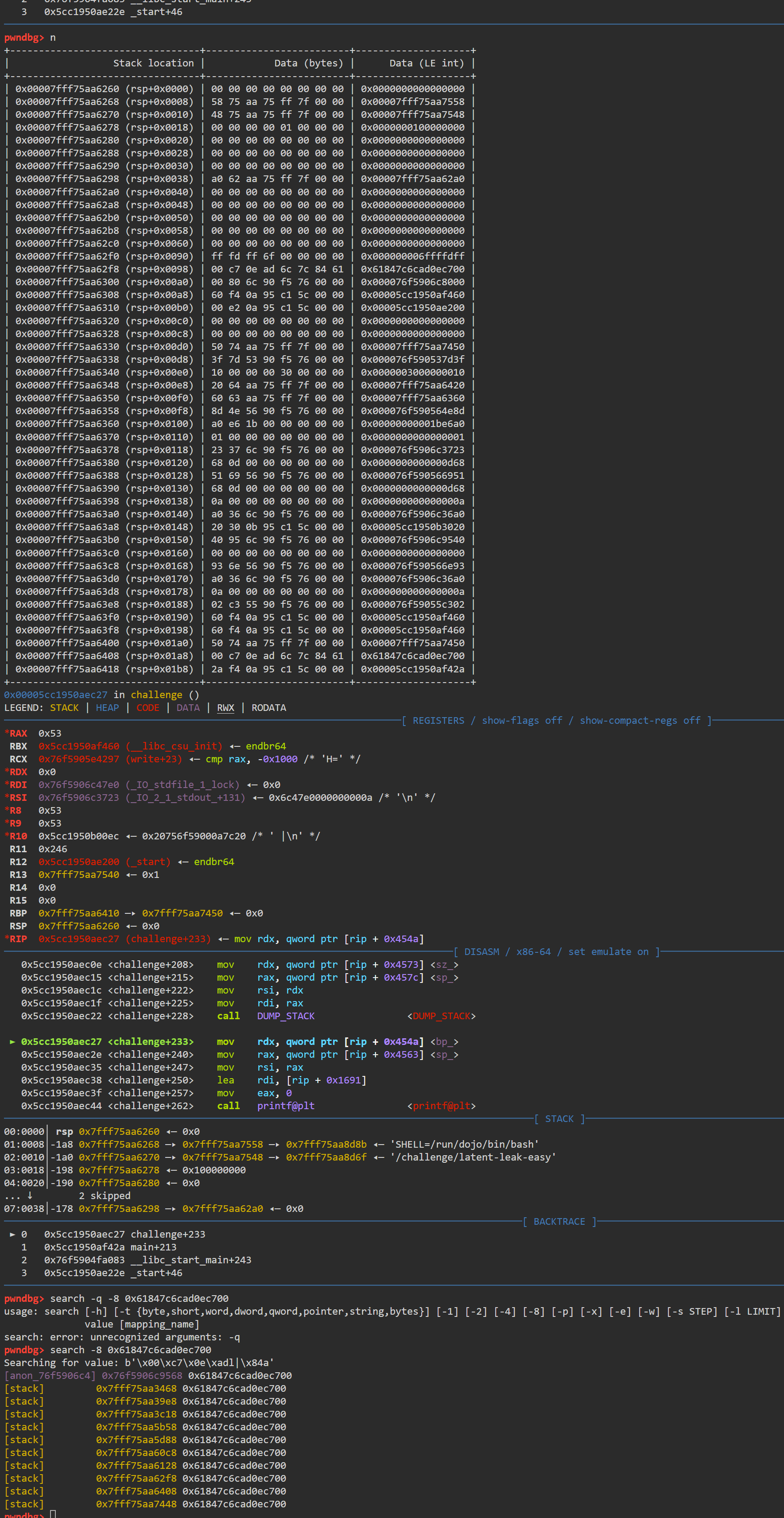Click the CODE entry in the legend
The width and height of the screenshot is (784, 1518).
coord(148,707)
